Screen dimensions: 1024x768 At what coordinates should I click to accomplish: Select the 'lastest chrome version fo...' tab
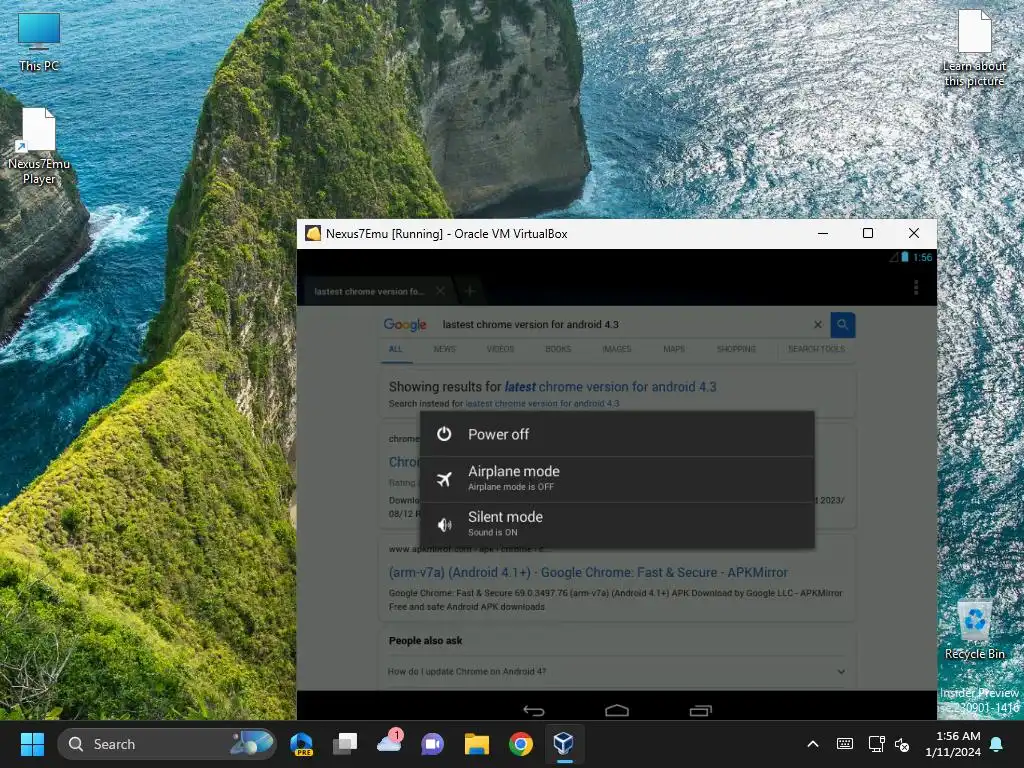click(x=369, y=291)
